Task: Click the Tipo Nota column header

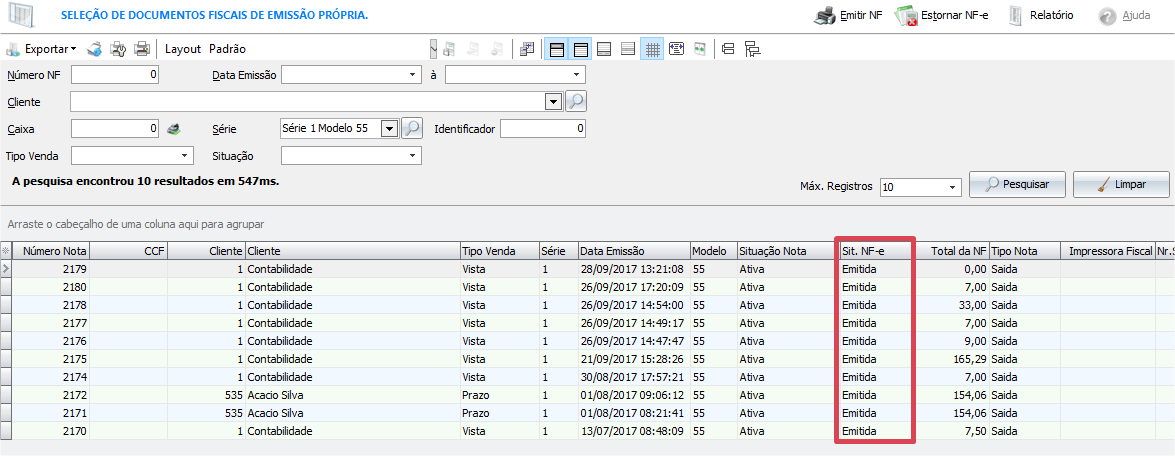Action: pyautogui.click(x=1024, y=251)
